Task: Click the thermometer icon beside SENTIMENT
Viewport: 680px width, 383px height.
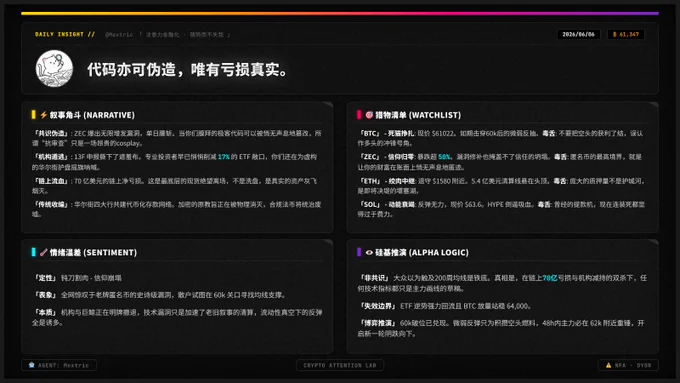Action: 43,252
